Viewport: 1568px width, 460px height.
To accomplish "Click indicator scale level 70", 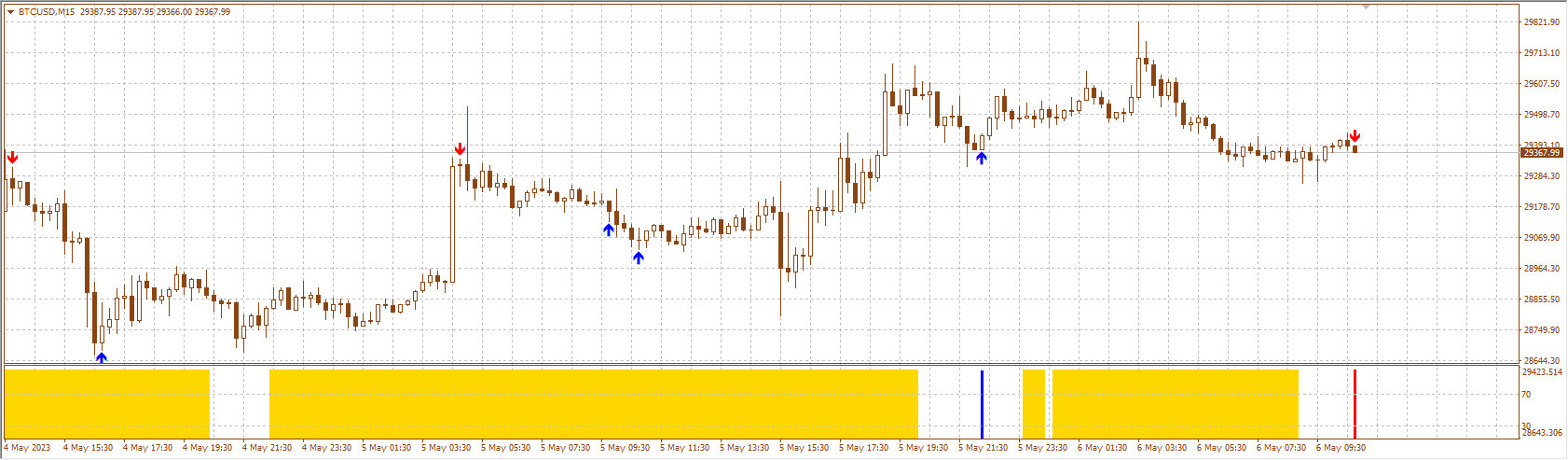I will 1526,396.
